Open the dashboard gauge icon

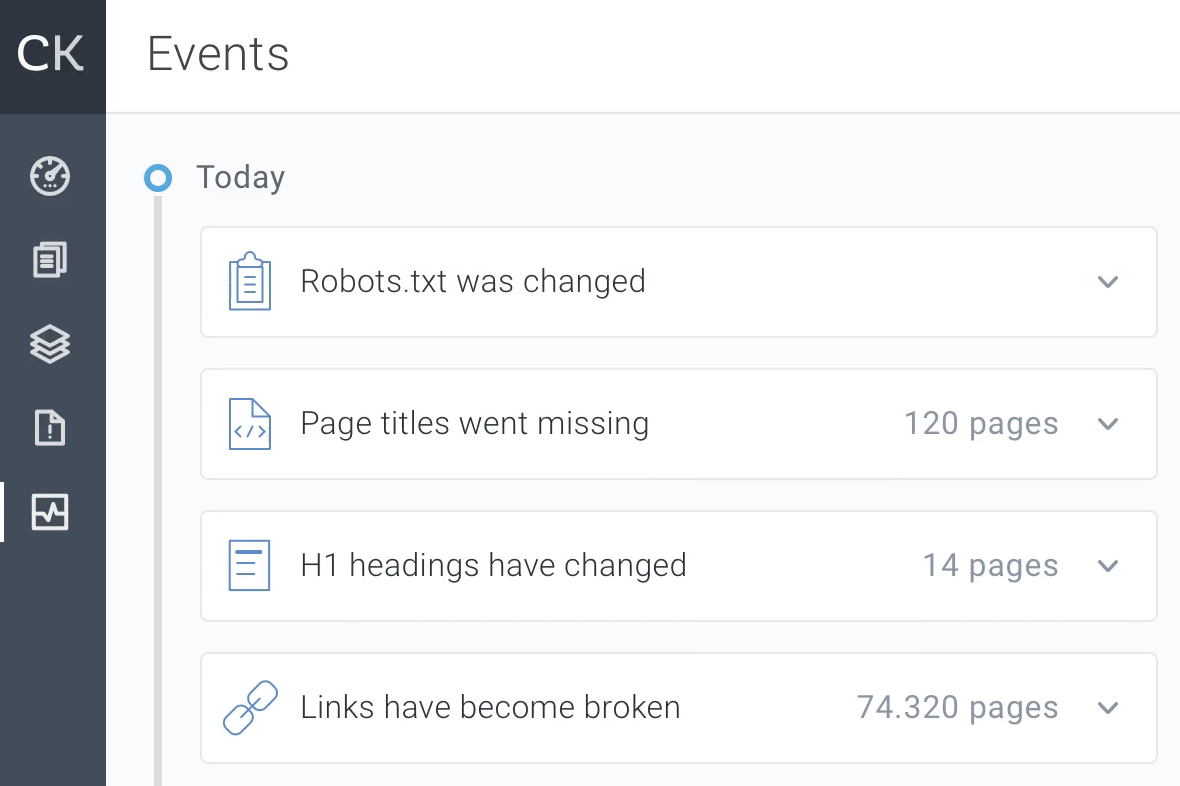[50, 176]
